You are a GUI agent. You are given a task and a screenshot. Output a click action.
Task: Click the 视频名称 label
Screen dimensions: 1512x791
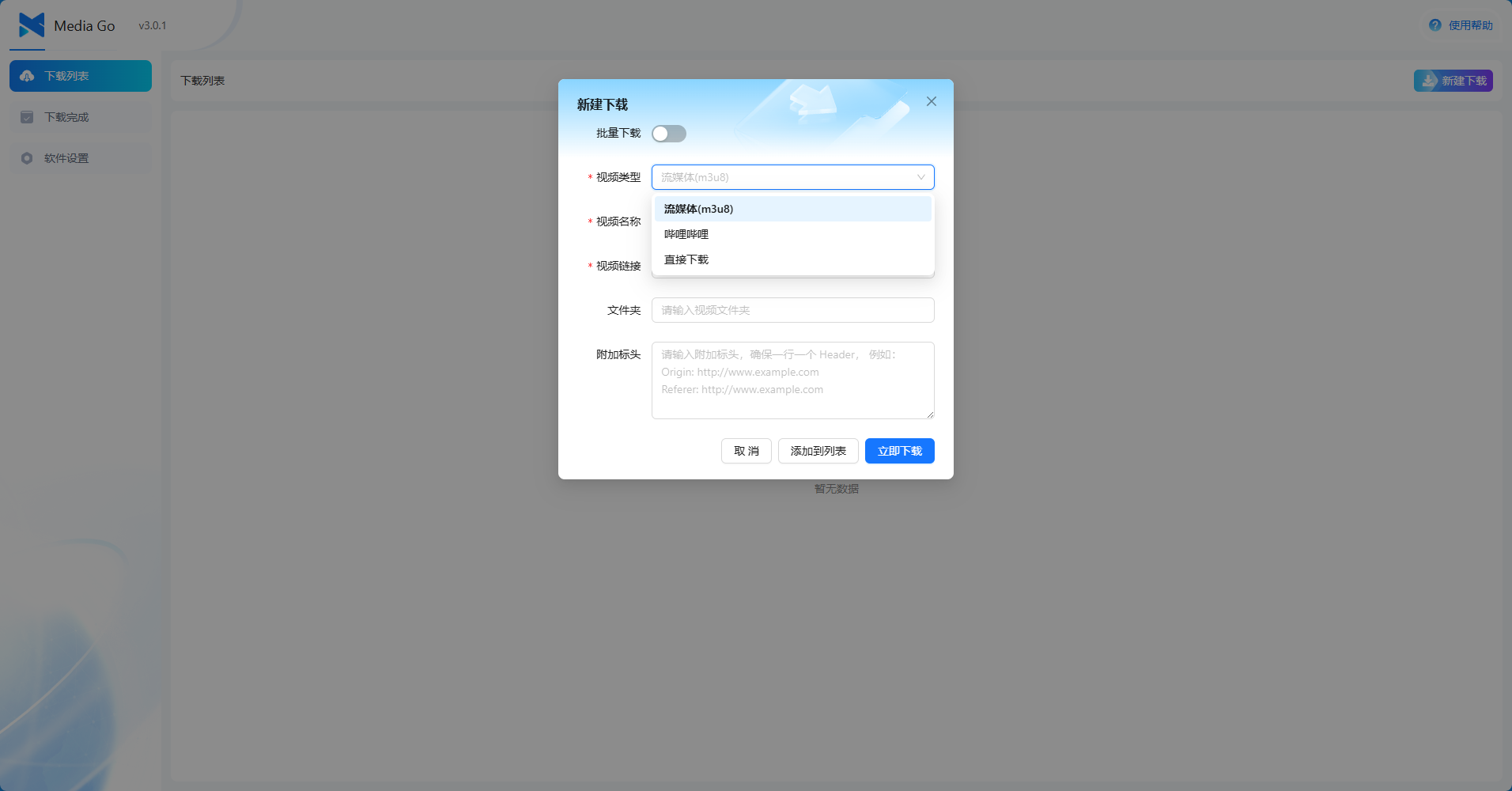618,221
